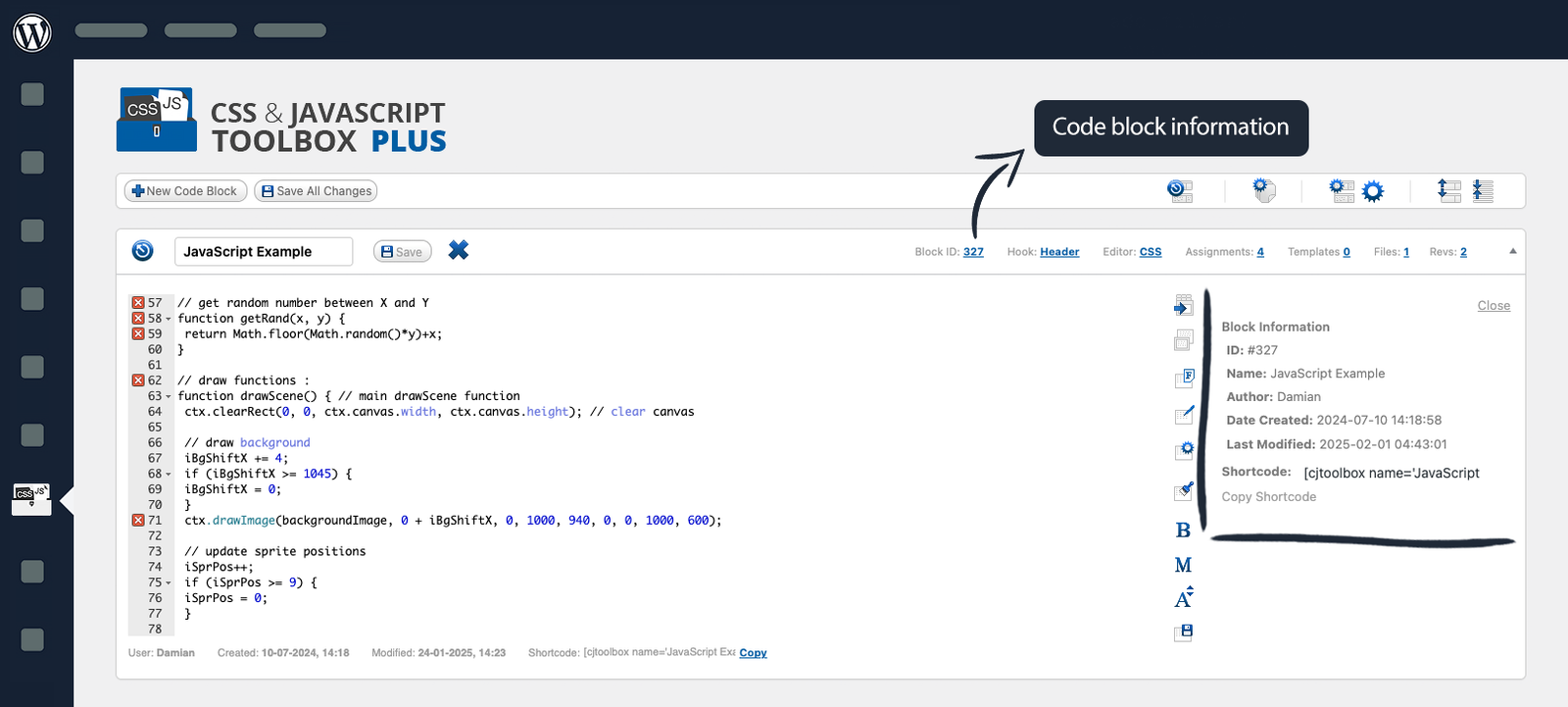Viewport: 1568px width, 707px height.
Task: Open the code files F icon
Action: [1184, 378]
